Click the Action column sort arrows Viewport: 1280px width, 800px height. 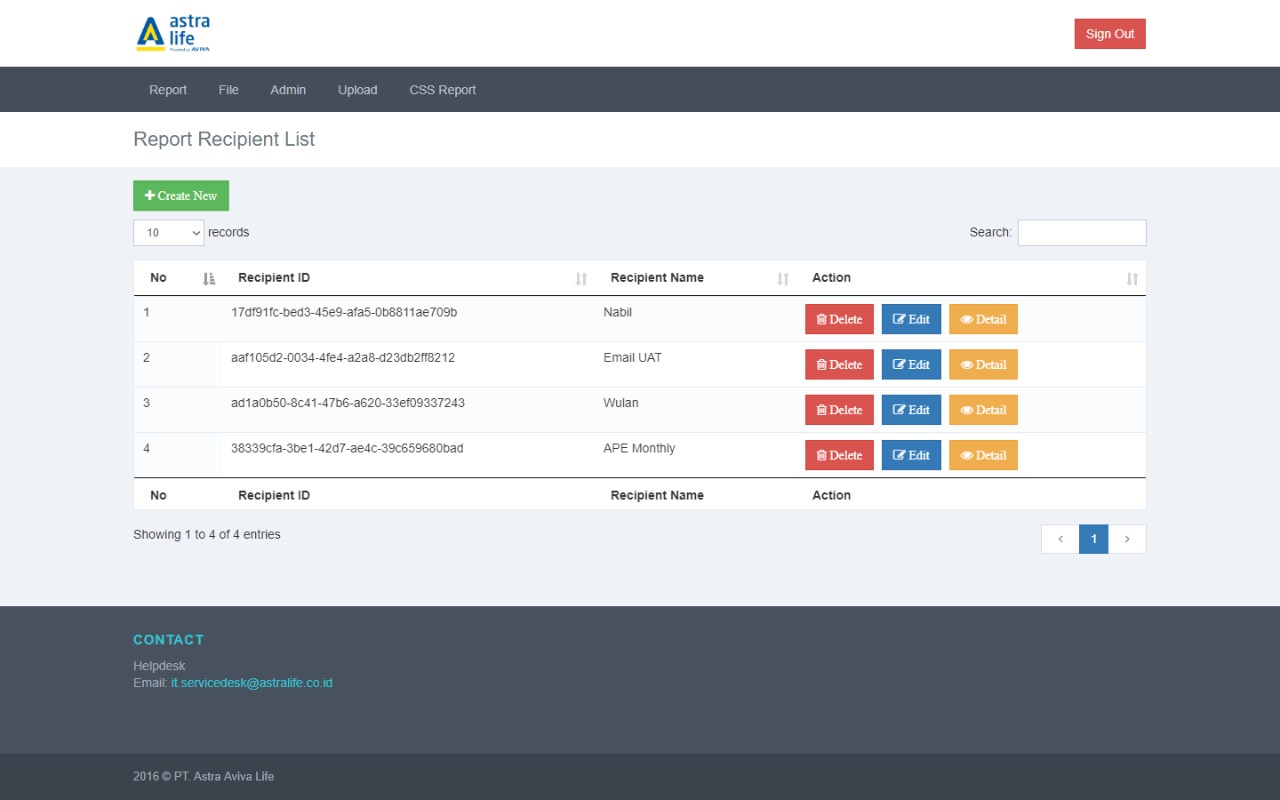coord(1132,279)
